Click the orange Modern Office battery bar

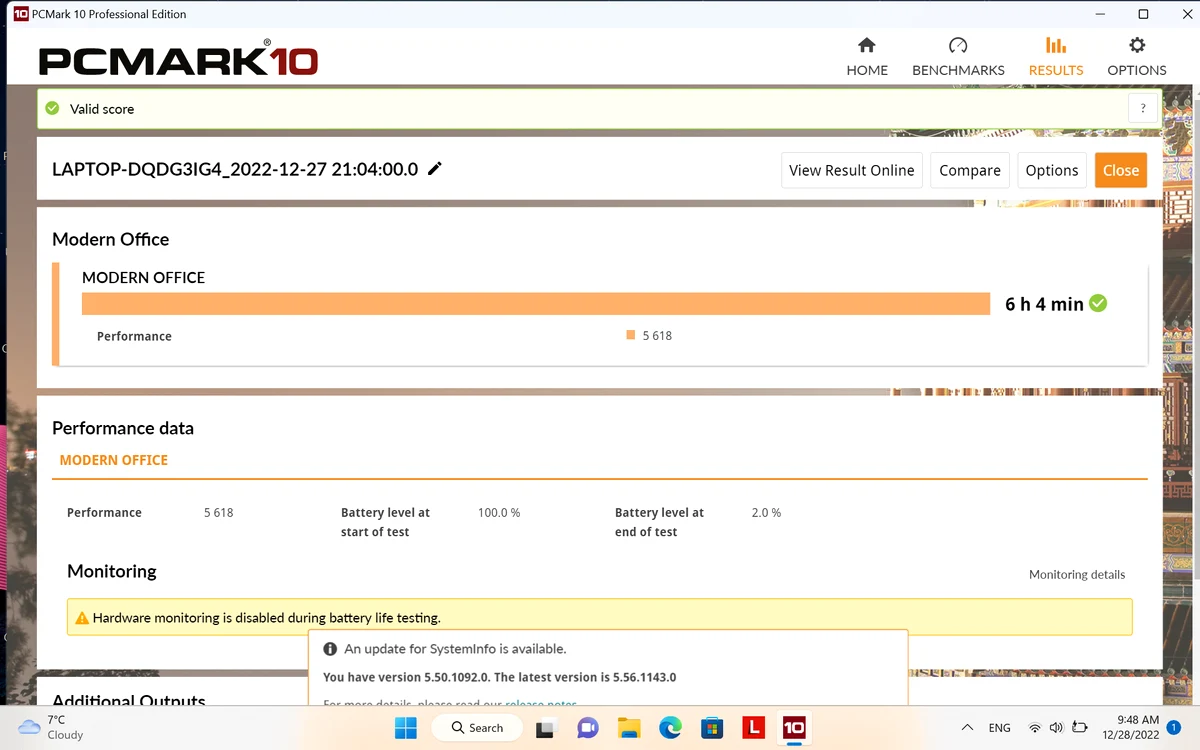pyautogui.click(x=536, y=304)
